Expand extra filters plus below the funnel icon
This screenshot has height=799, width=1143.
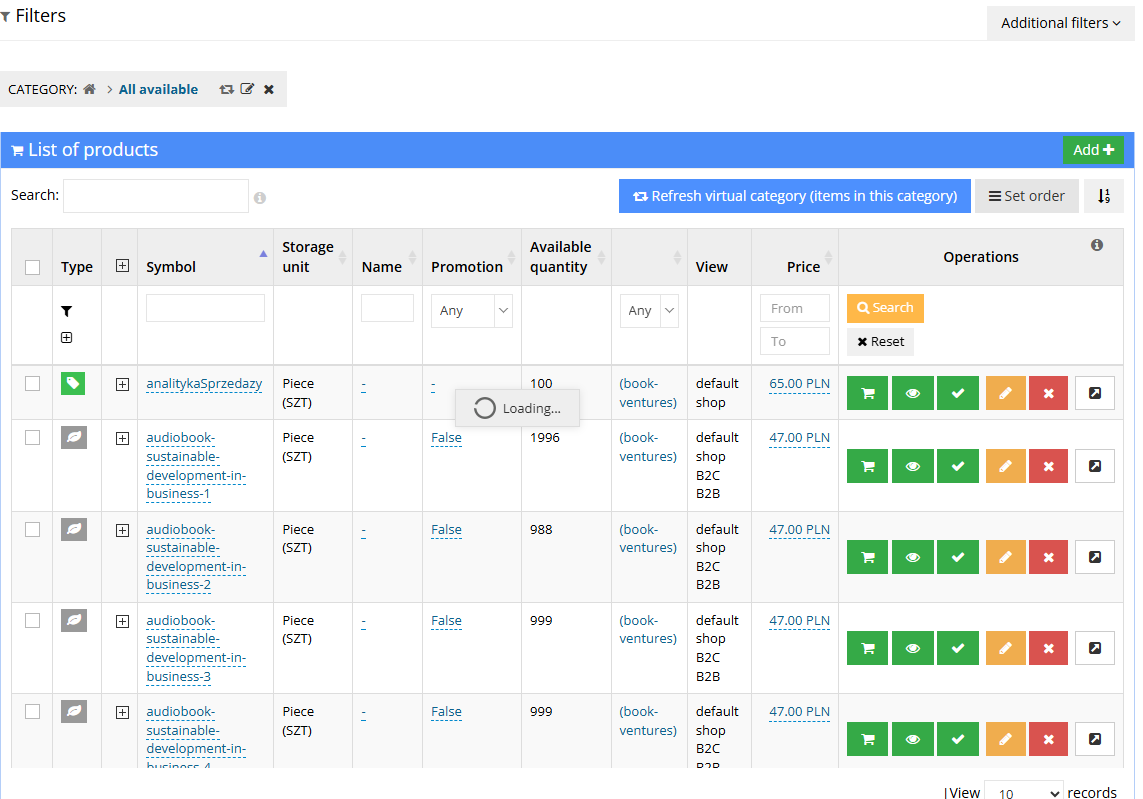pyautogui.click(x=66, y=338)
